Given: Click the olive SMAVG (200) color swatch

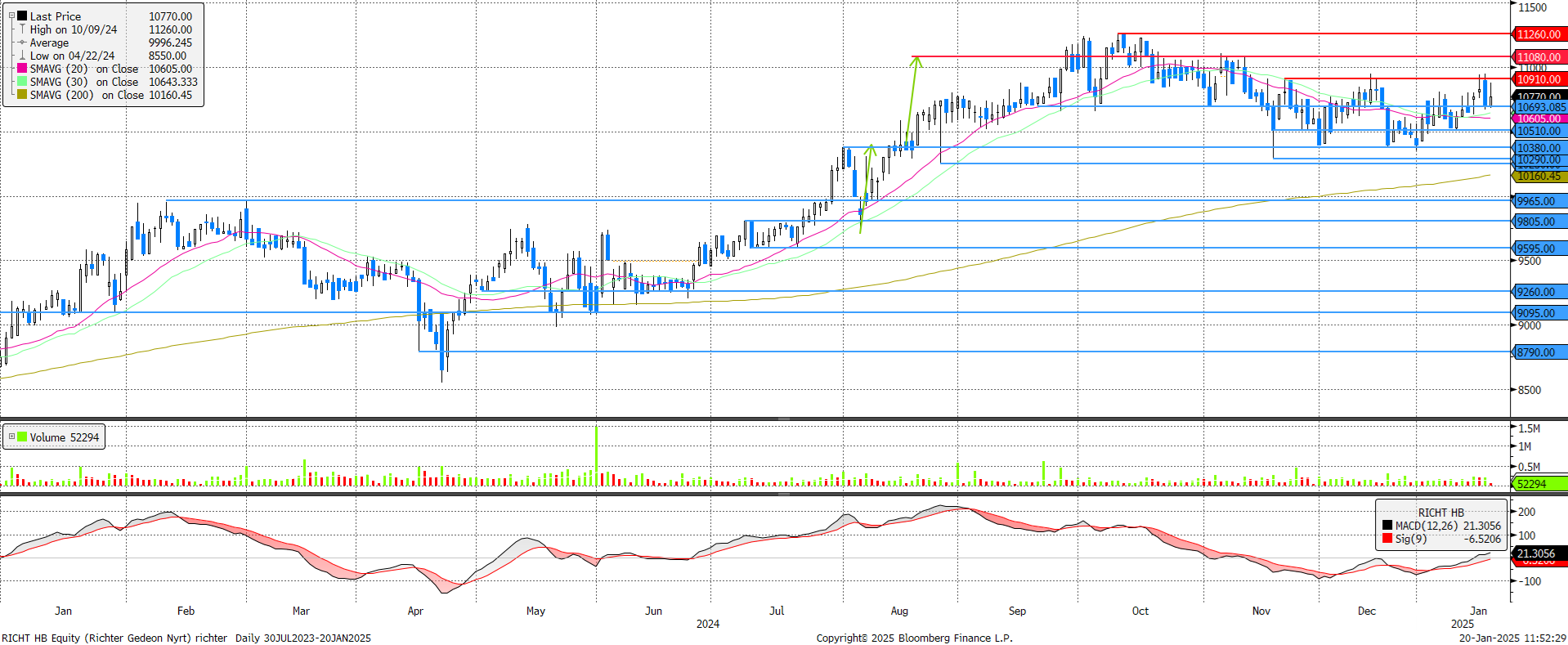Looking at the screenshot, I should pyautogui.click(x=22, y=95).
